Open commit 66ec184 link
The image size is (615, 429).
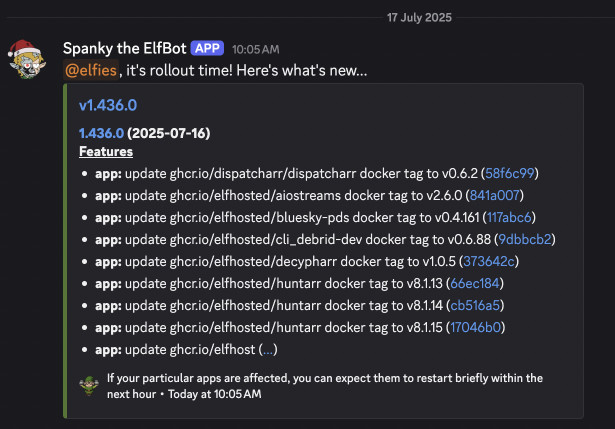[475, 283]
